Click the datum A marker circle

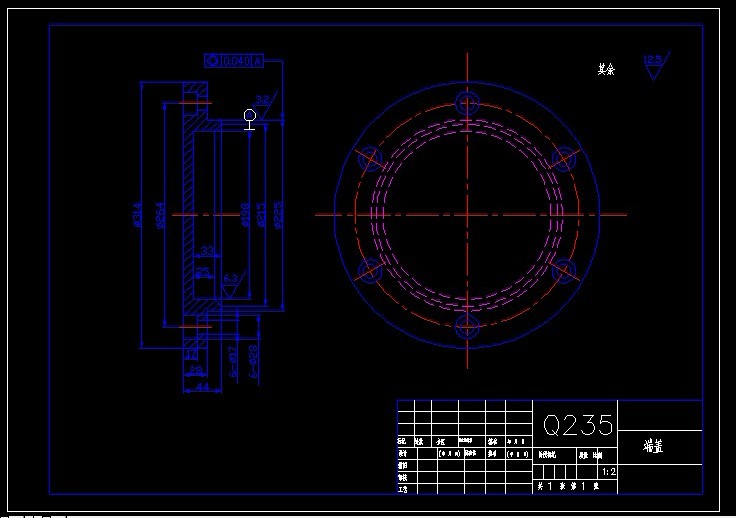(x=250, y=115)
